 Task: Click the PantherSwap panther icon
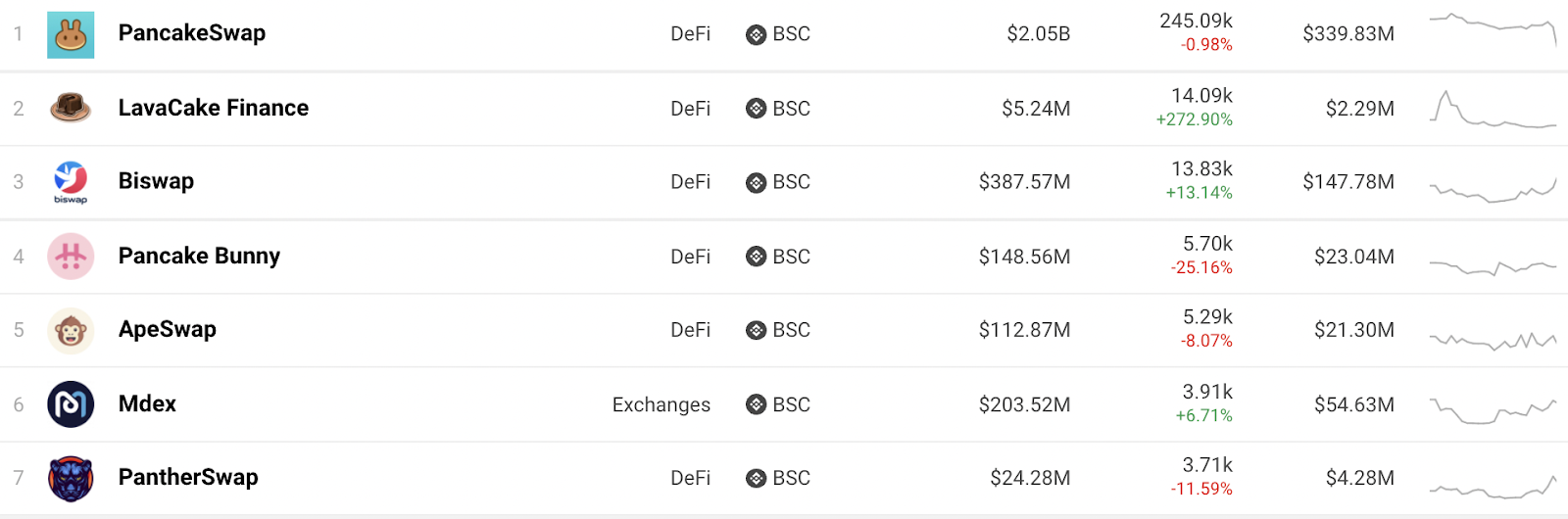point(71,478)
